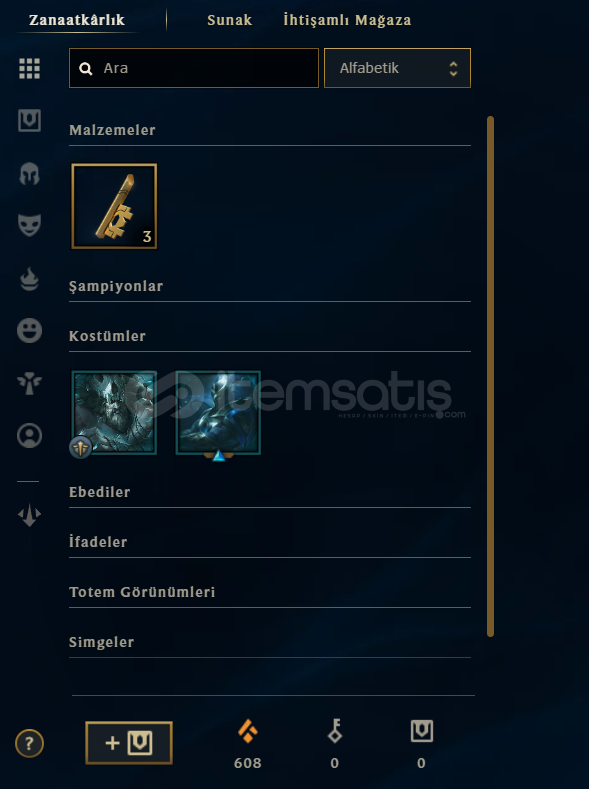Image resolution: width=589 pixels, height=789 pixels.
Task: Click the add chest purchase button
Action: 129,743
